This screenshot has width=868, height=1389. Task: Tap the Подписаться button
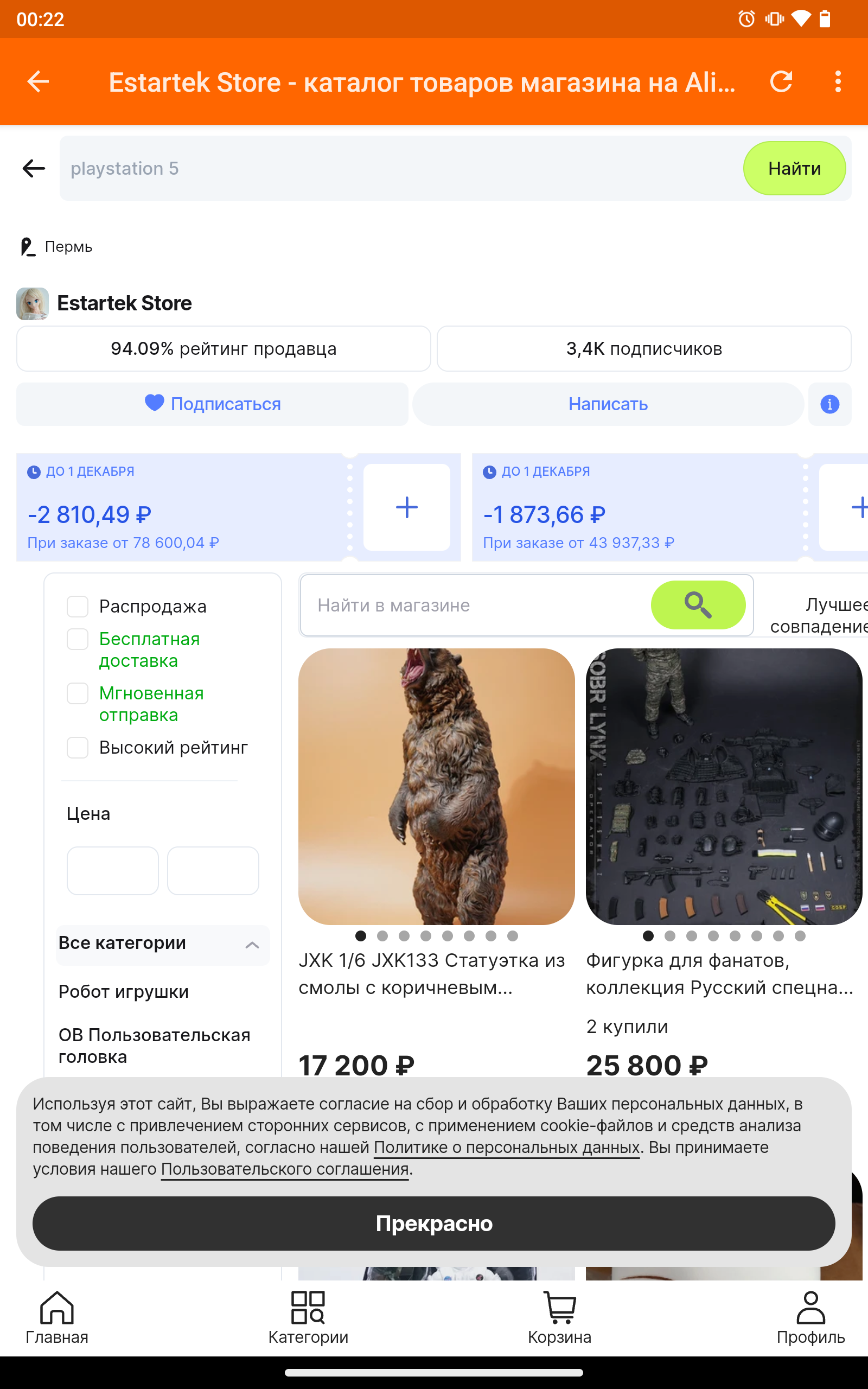click(x=212, y=404)
